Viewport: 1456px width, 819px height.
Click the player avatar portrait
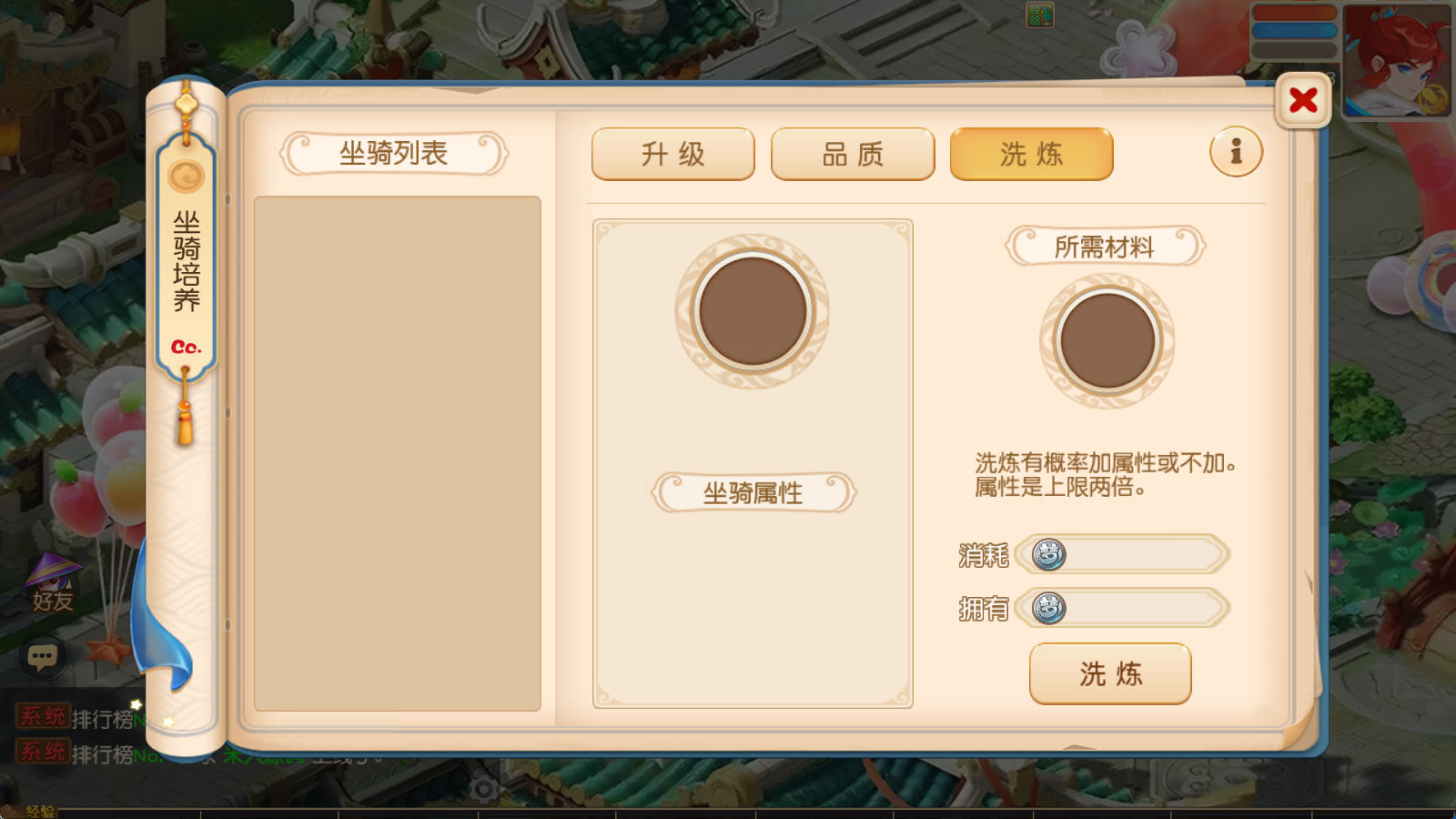[1397, 60]
